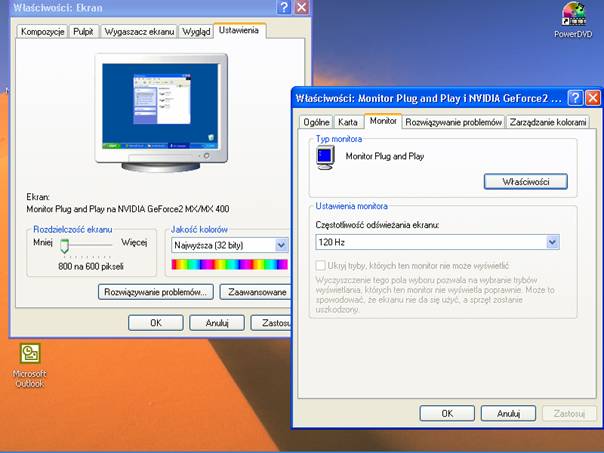Switch to the Pulpit tab
Image resolution: width=604 pixels, height=453 pixels.
(83, 32)
